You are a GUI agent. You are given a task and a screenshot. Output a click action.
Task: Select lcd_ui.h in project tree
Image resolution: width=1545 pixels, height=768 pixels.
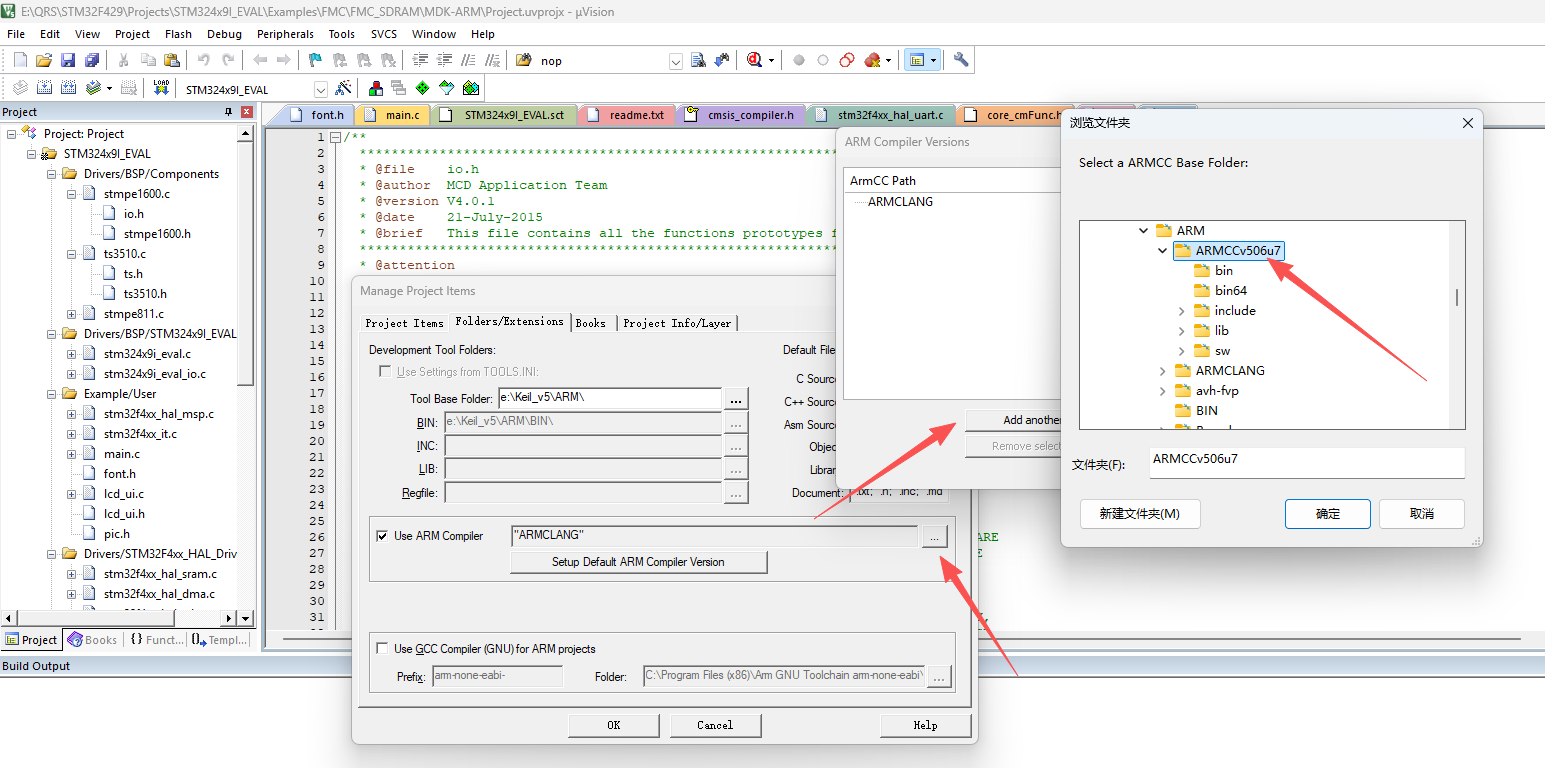tap(124, 514)
